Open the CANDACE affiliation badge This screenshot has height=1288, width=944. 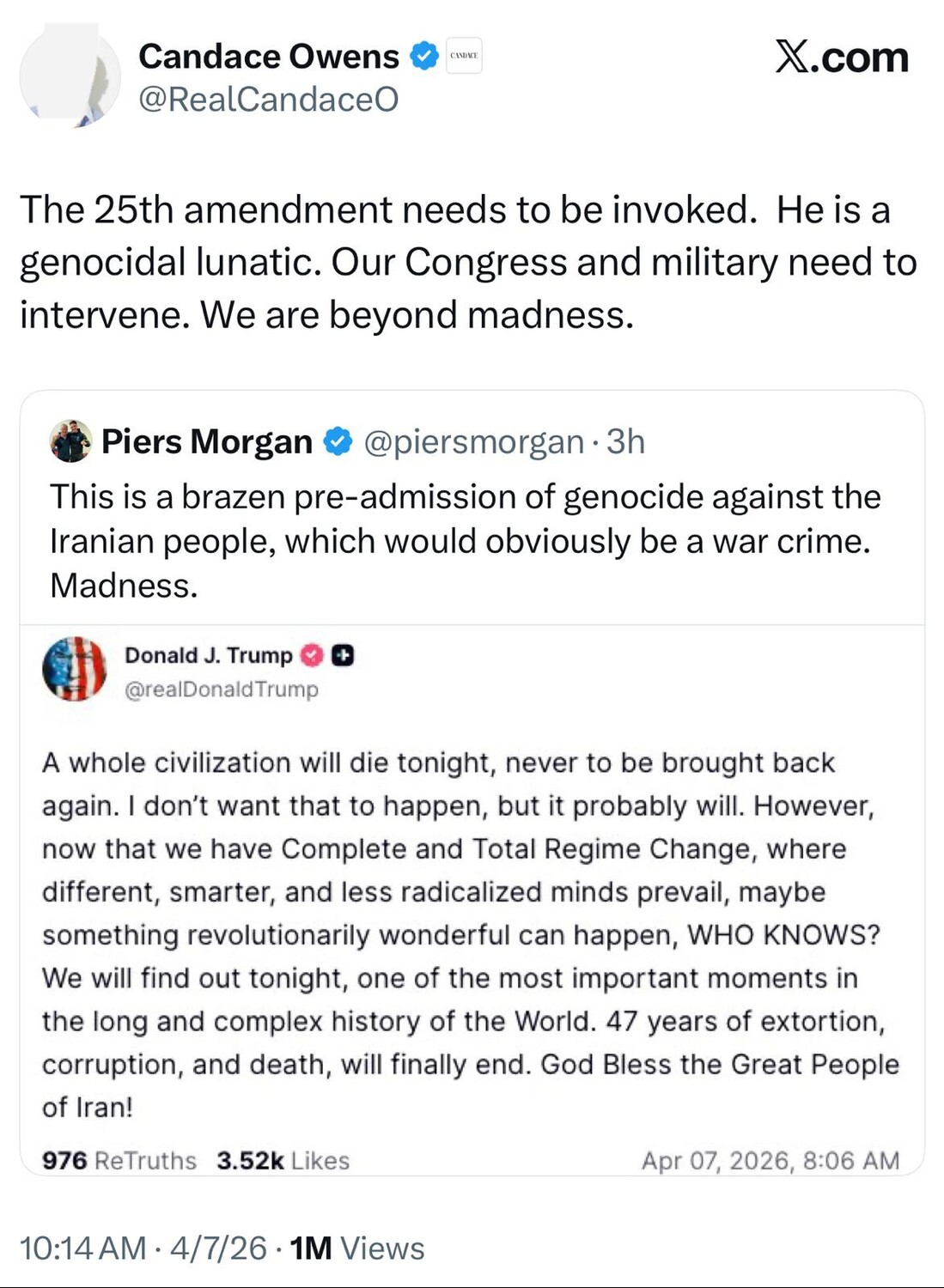pyautogui.click(x=464, y=56)
